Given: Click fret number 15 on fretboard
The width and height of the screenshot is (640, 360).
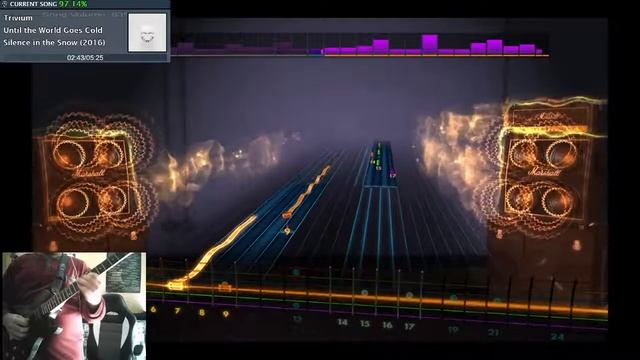Looking at the screenshot, I should (x=365, y=323).
